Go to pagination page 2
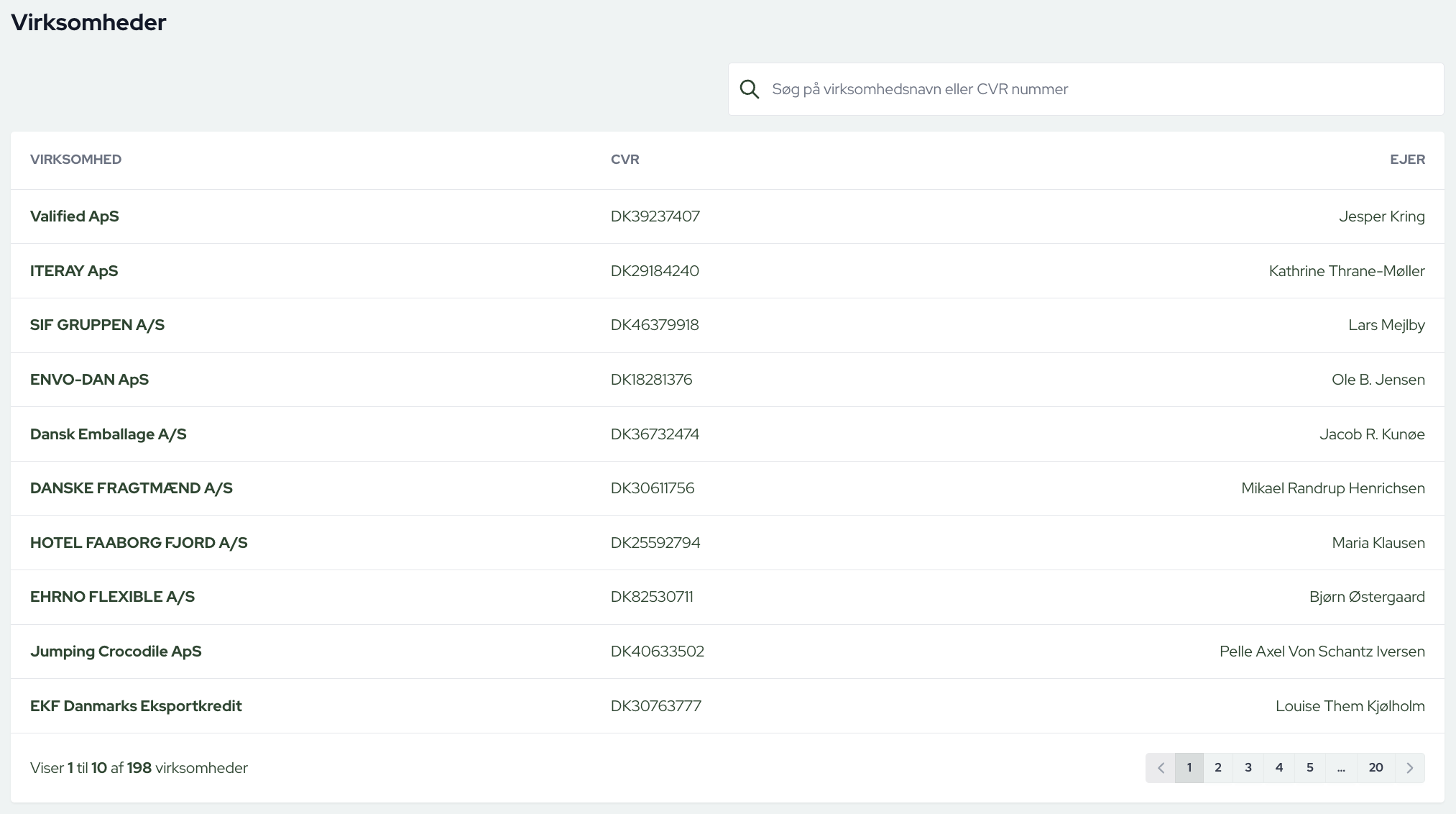Image resolution: width=1456 pixels, height=814 pixels. [1218, 768]
